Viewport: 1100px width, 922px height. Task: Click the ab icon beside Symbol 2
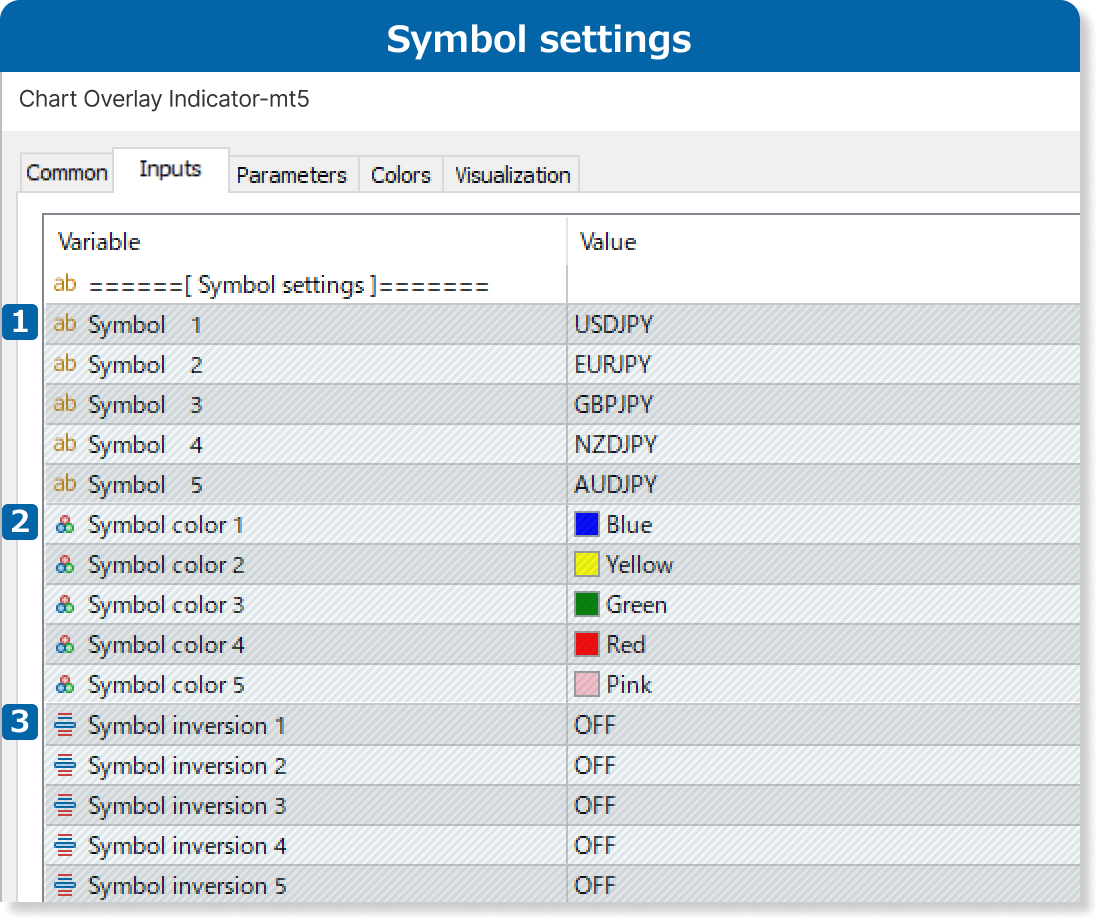coord(65,363)
